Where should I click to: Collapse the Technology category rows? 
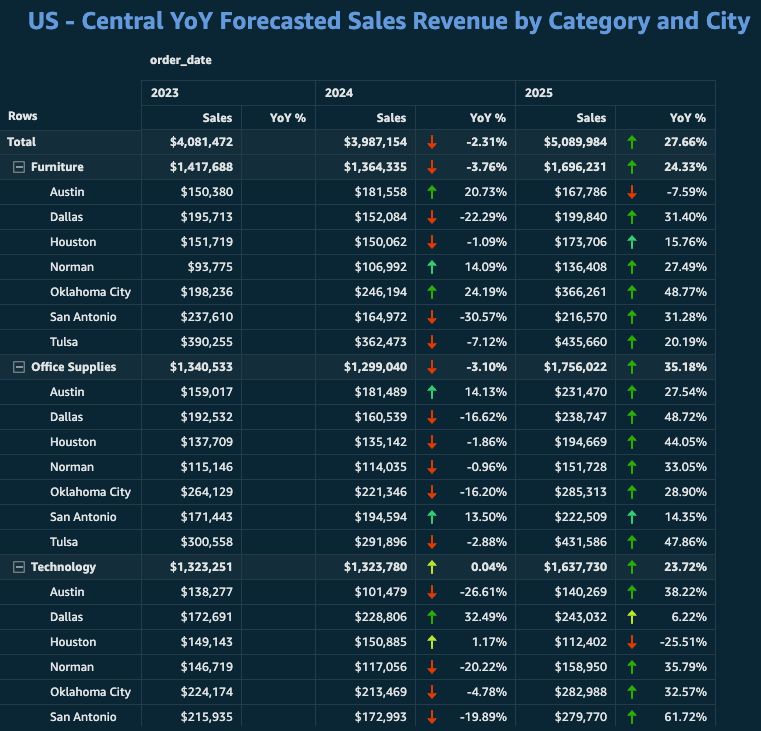coord(18,567)
